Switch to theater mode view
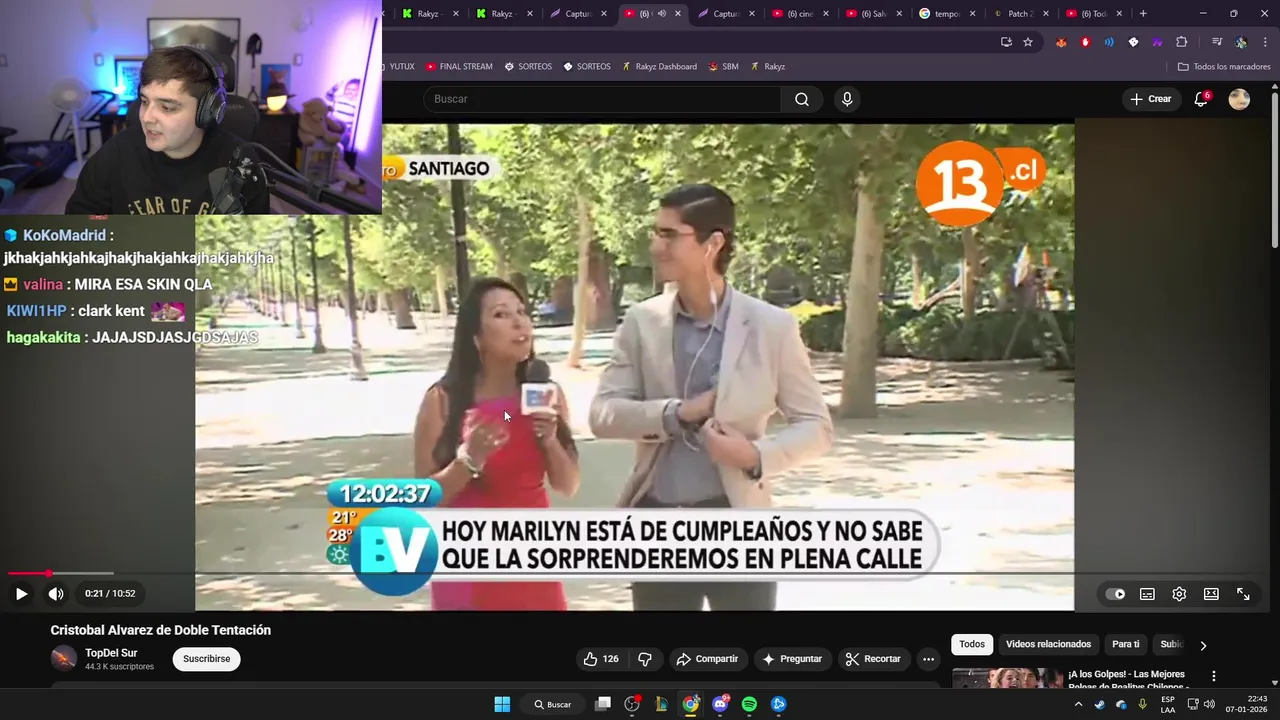 1211,594
